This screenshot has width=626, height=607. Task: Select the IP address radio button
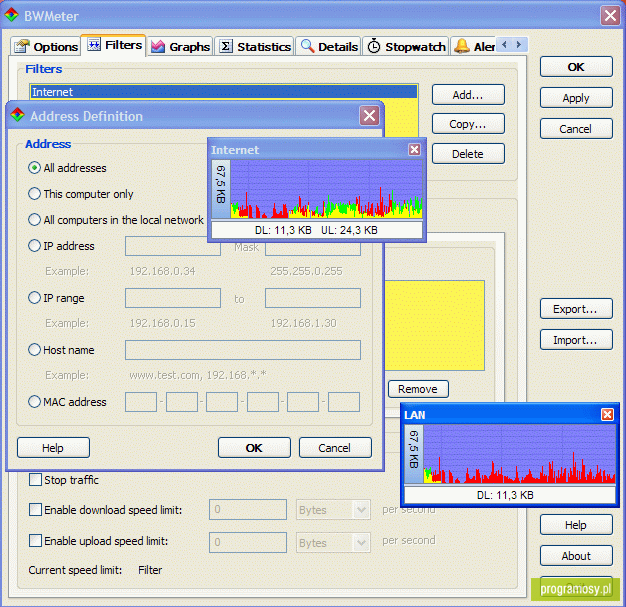[34, 246]
